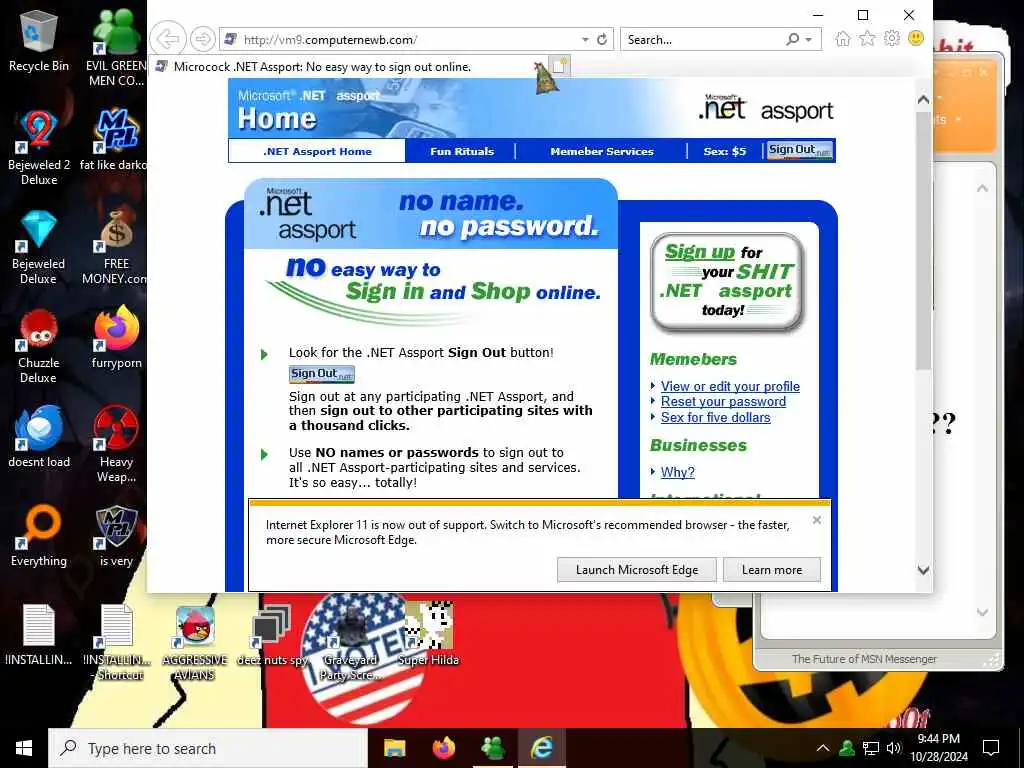
Task: Open 'View or edit your profile' link
Action: point(730,386)
